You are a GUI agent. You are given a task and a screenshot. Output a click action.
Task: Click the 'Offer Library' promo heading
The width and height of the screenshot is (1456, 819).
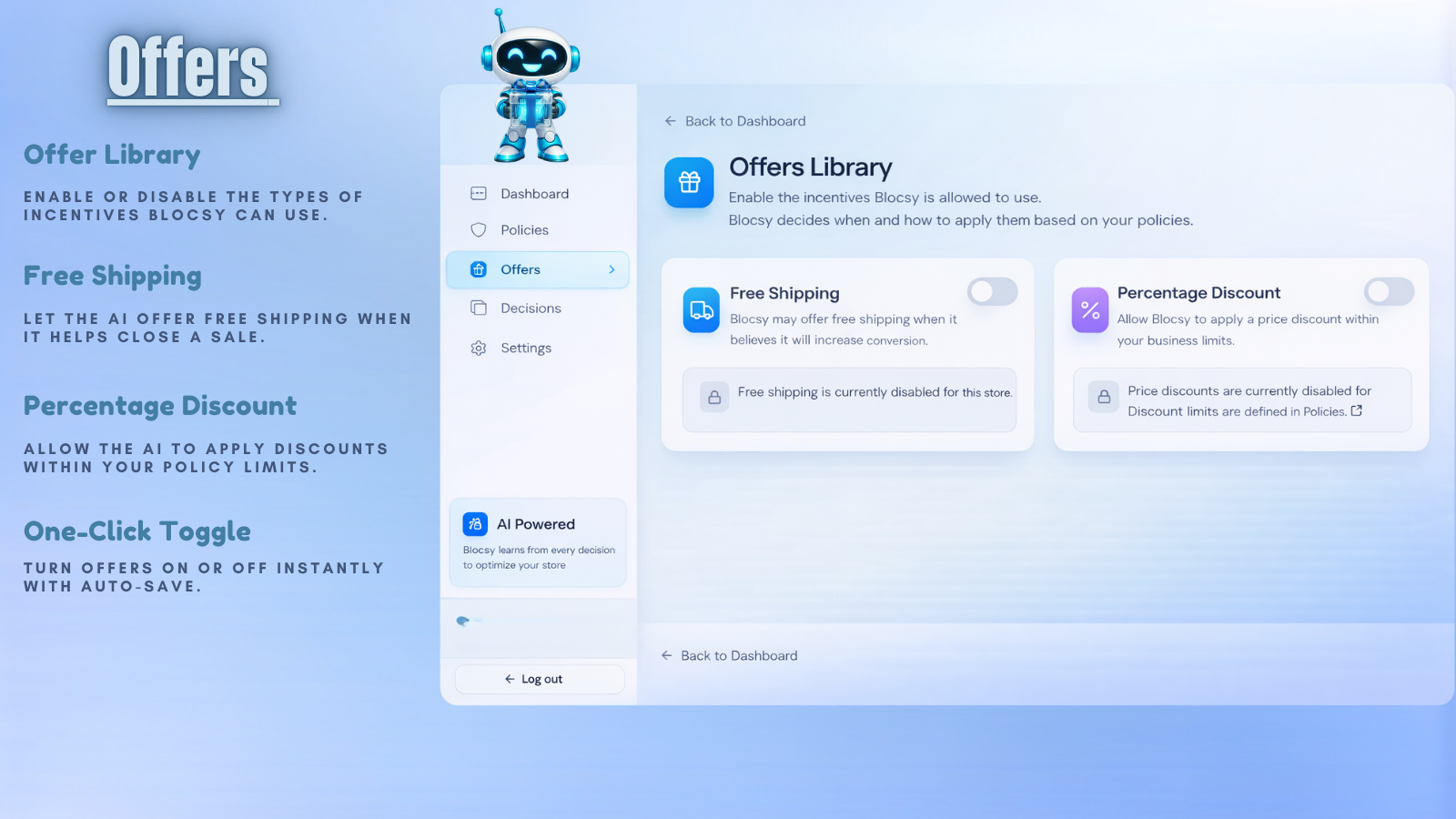[112, 155]
